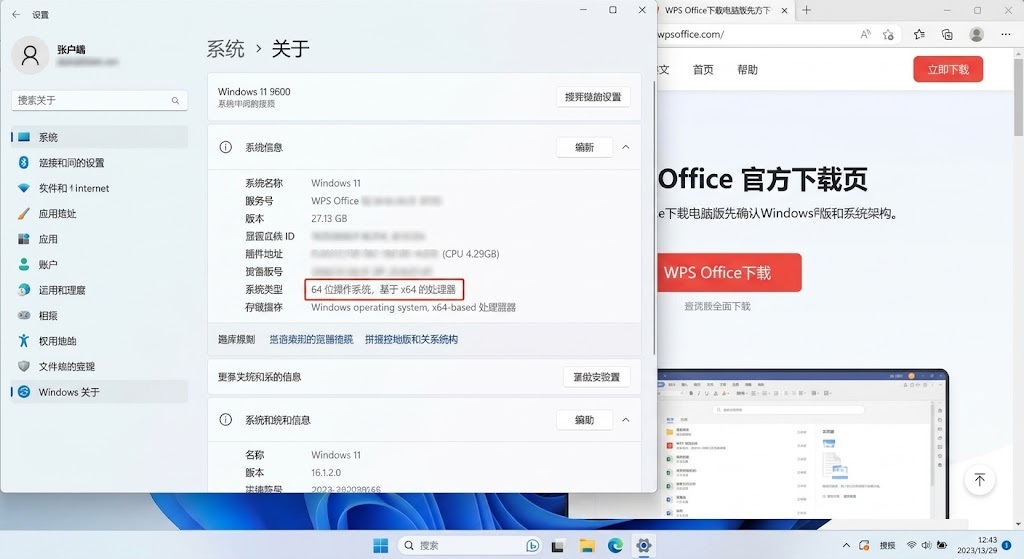Click the button beside Windows 11 9600
This screenshot has height=559, width=1024.
pos(593,97)
